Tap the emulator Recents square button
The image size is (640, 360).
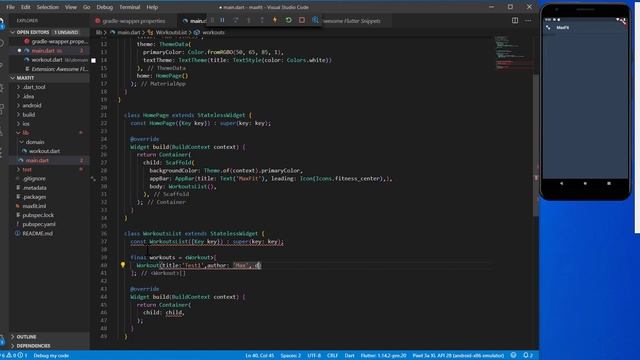click(609, 184)
